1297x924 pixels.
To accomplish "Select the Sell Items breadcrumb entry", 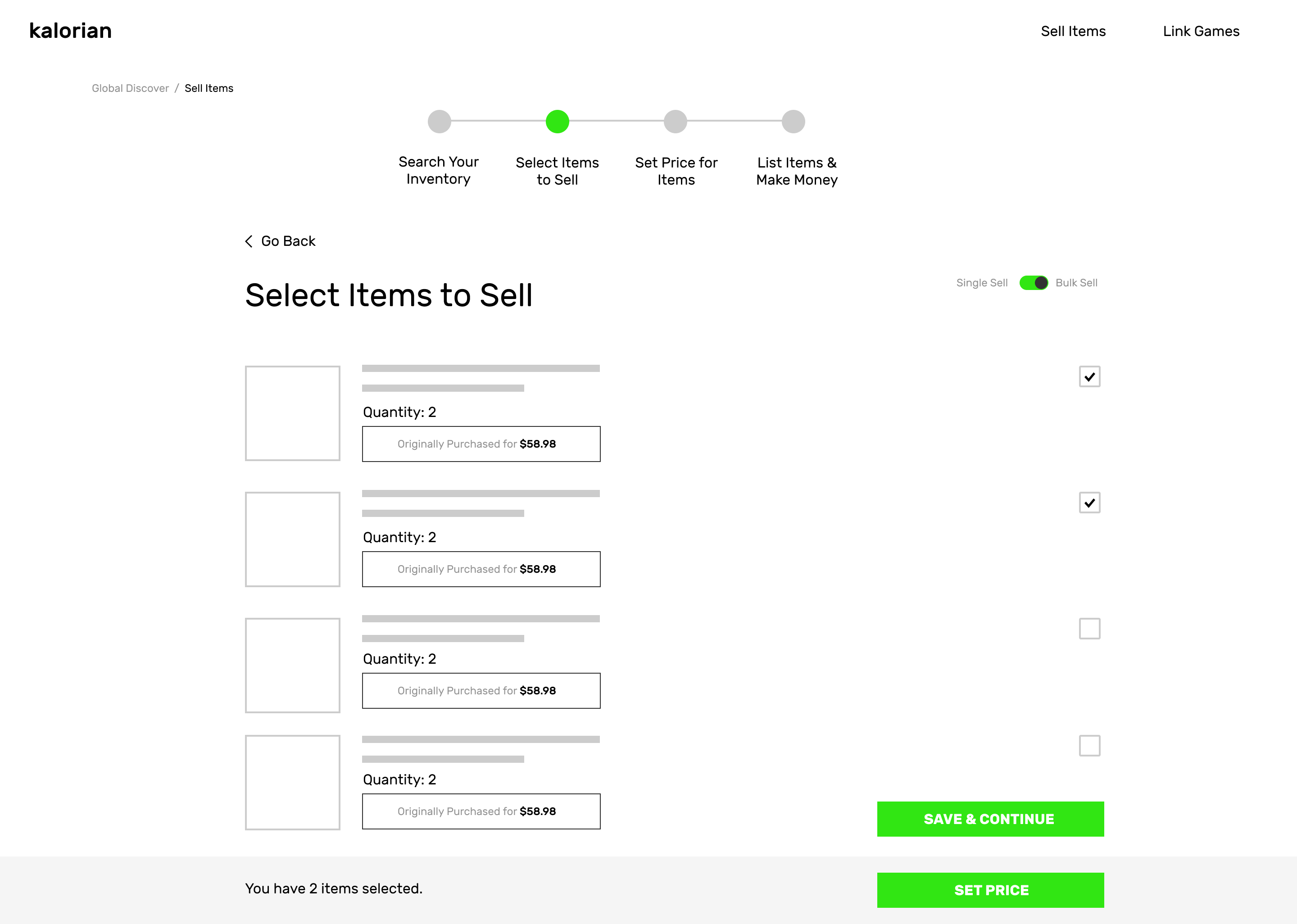I will (208, 88).
